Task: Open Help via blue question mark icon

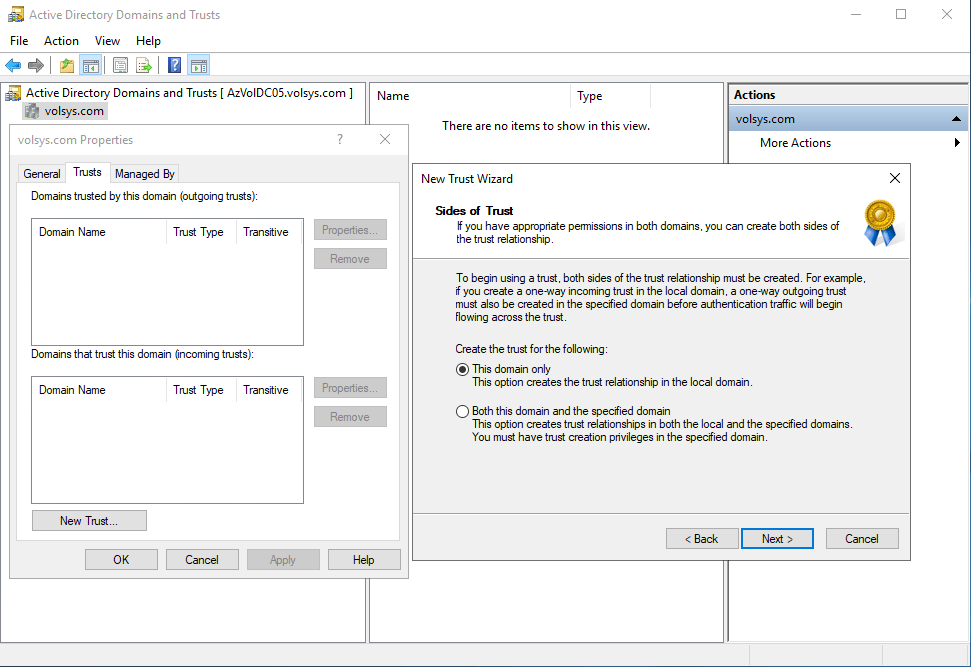Action: (x=175, y=66)
